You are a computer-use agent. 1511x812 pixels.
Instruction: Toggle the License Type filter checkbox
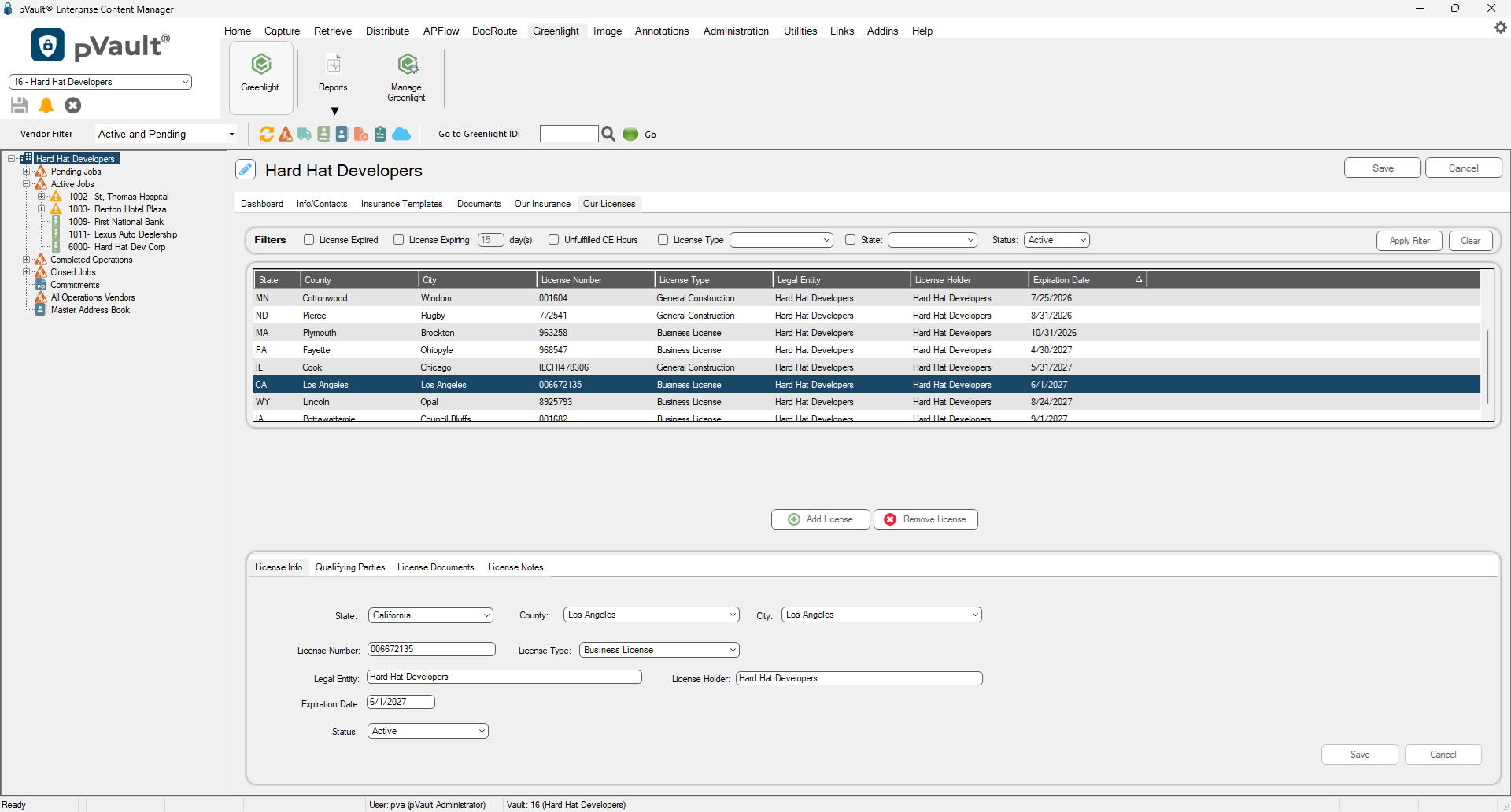point(663,240)
